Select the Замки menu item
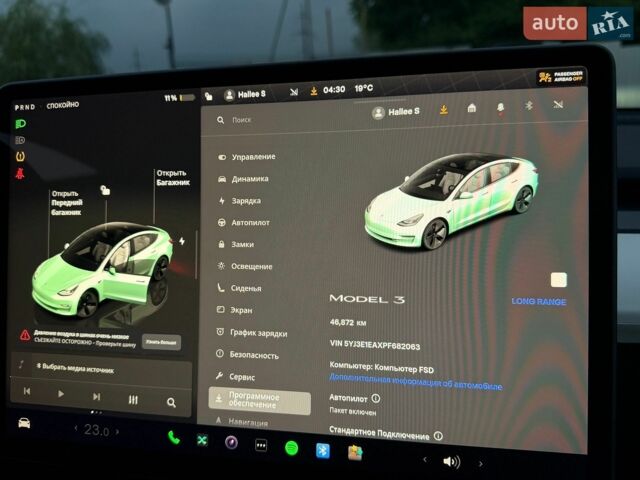 236,244
